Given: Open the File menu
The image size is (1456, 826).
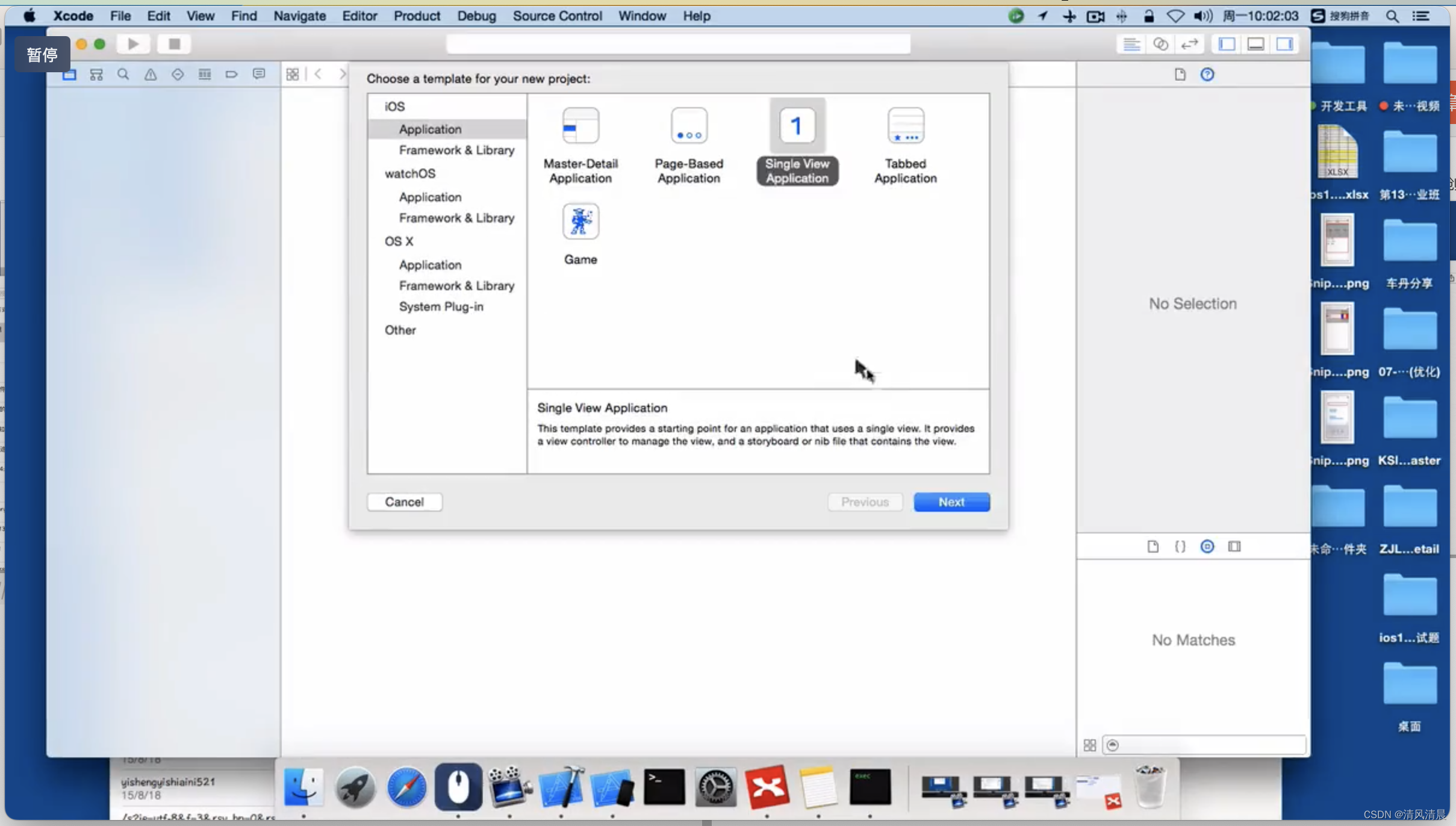Looking at the screenshot, I should [120, 16].
